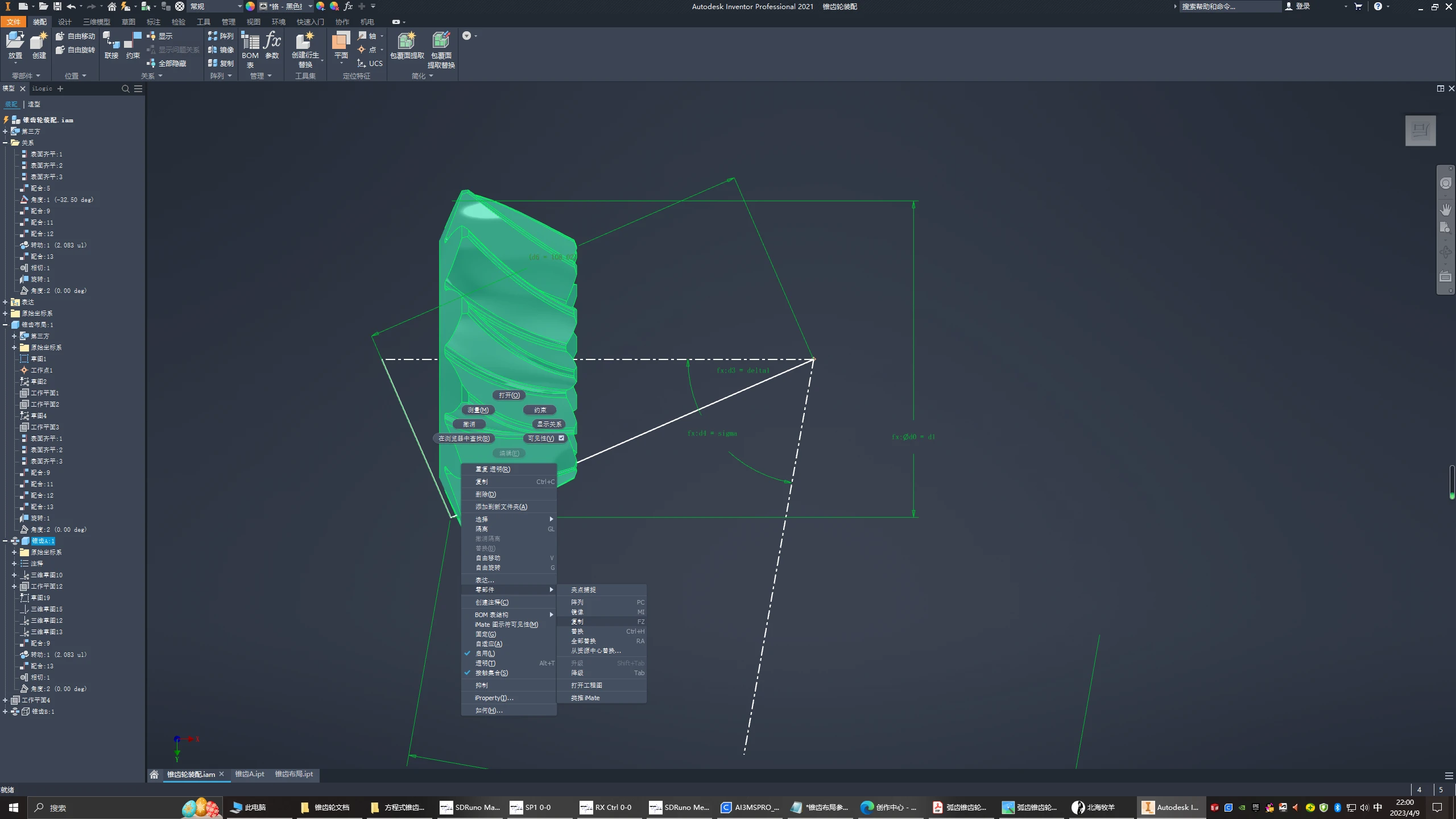
Task: Click the ViewCube thumbnail in viewport
Action: click(1420, 131)
